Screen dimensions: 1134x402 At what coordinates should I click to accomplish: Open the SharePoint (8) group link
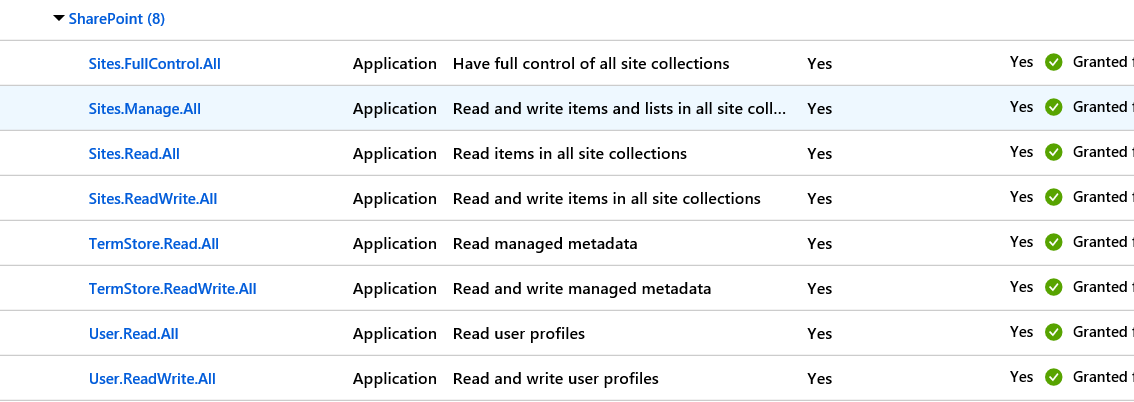(x=116, y=19)
